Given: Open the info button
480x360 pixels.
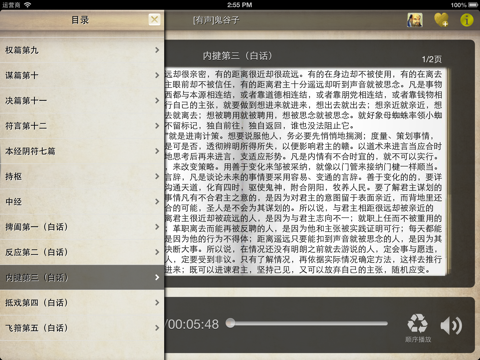Looking at the screenshot, I should coord(467,20).
